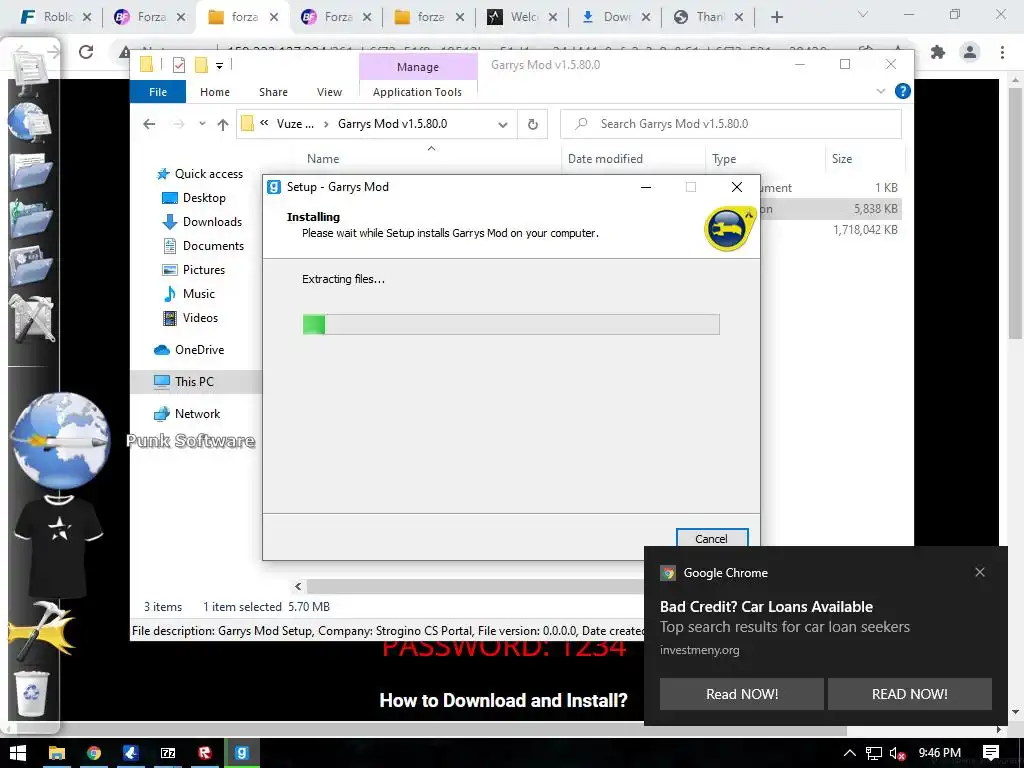Refresh the Explorer folder view
Viewport: 1024px width, 768px height.
[533, 124]
